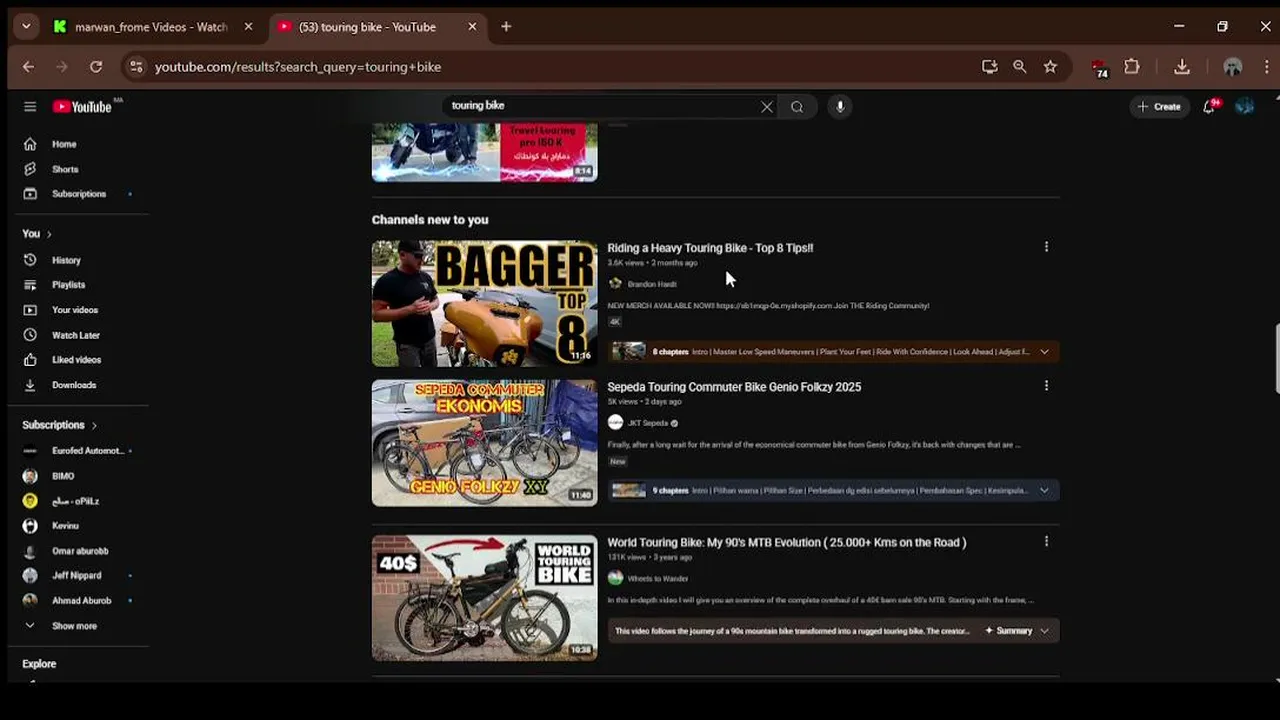Open the tab search dropdown arrow
The width and height of the screenshot is (1280, 720).
click(26, 27)
